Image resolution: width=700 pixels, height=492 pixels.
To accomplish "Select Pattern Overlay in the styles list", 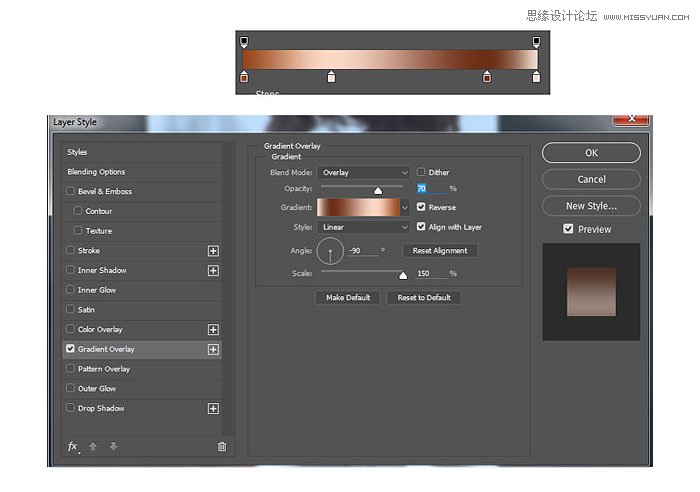I will point(142,369).
